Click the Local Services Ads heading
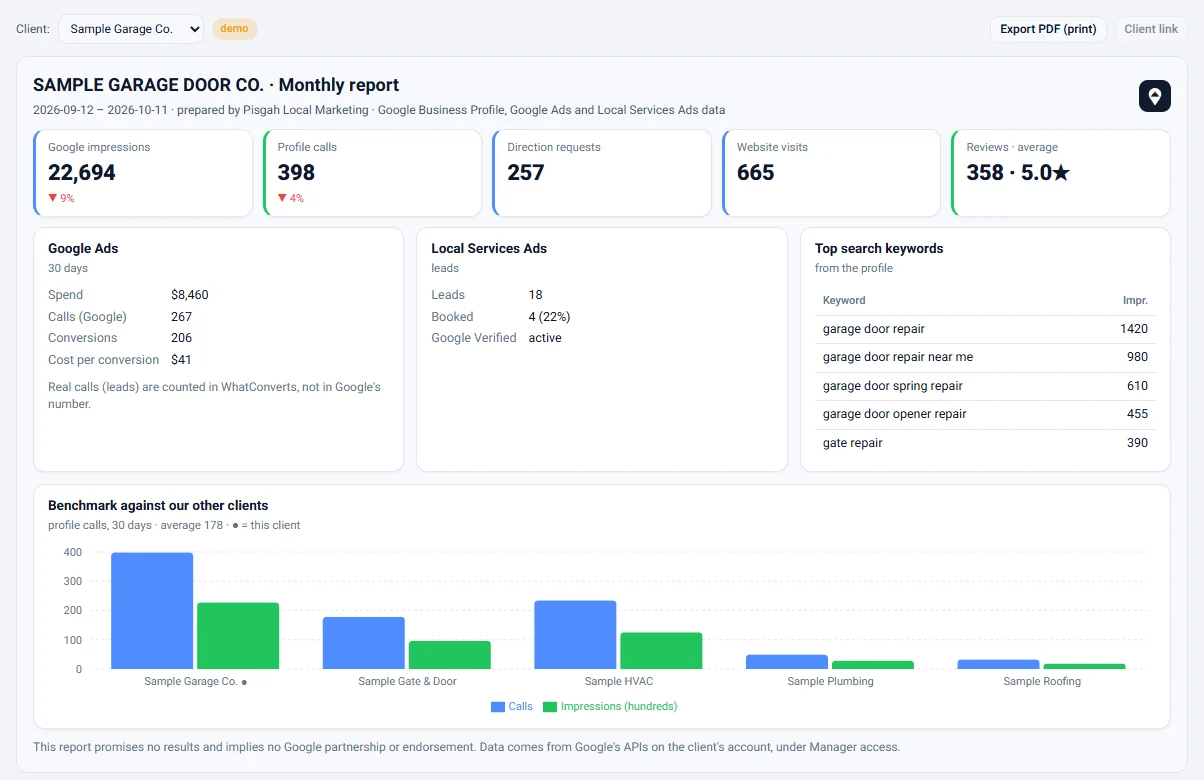 [x=489, y=248]
